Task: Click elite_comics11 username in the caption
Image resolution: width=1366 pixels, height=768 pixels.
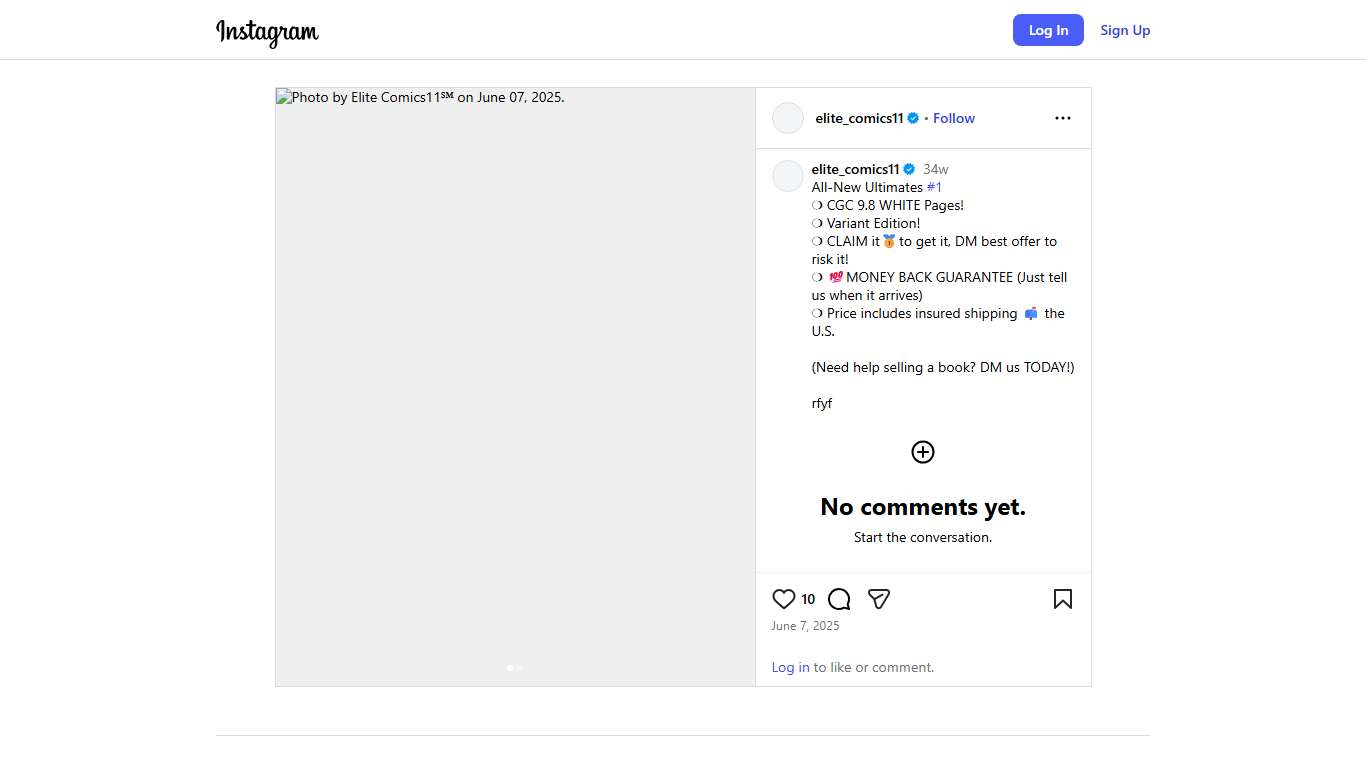Action: tap(855, 169)
